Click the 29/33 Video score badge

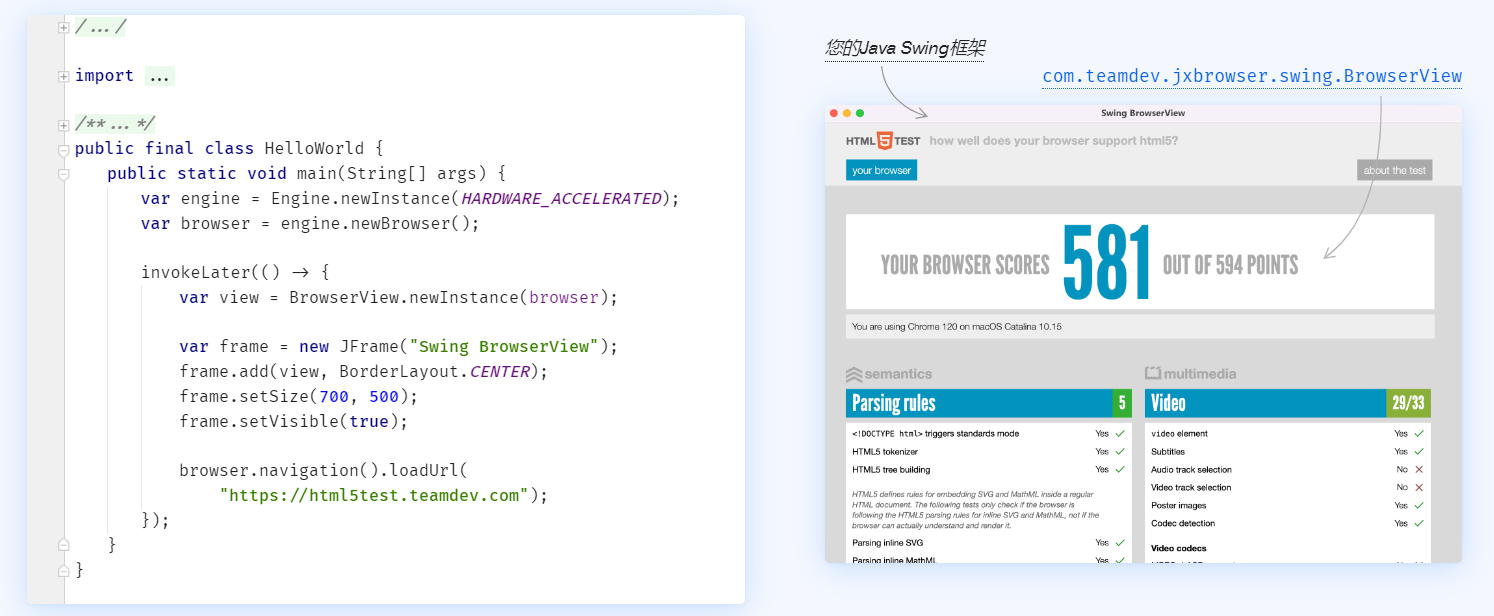click(1407, 403)
